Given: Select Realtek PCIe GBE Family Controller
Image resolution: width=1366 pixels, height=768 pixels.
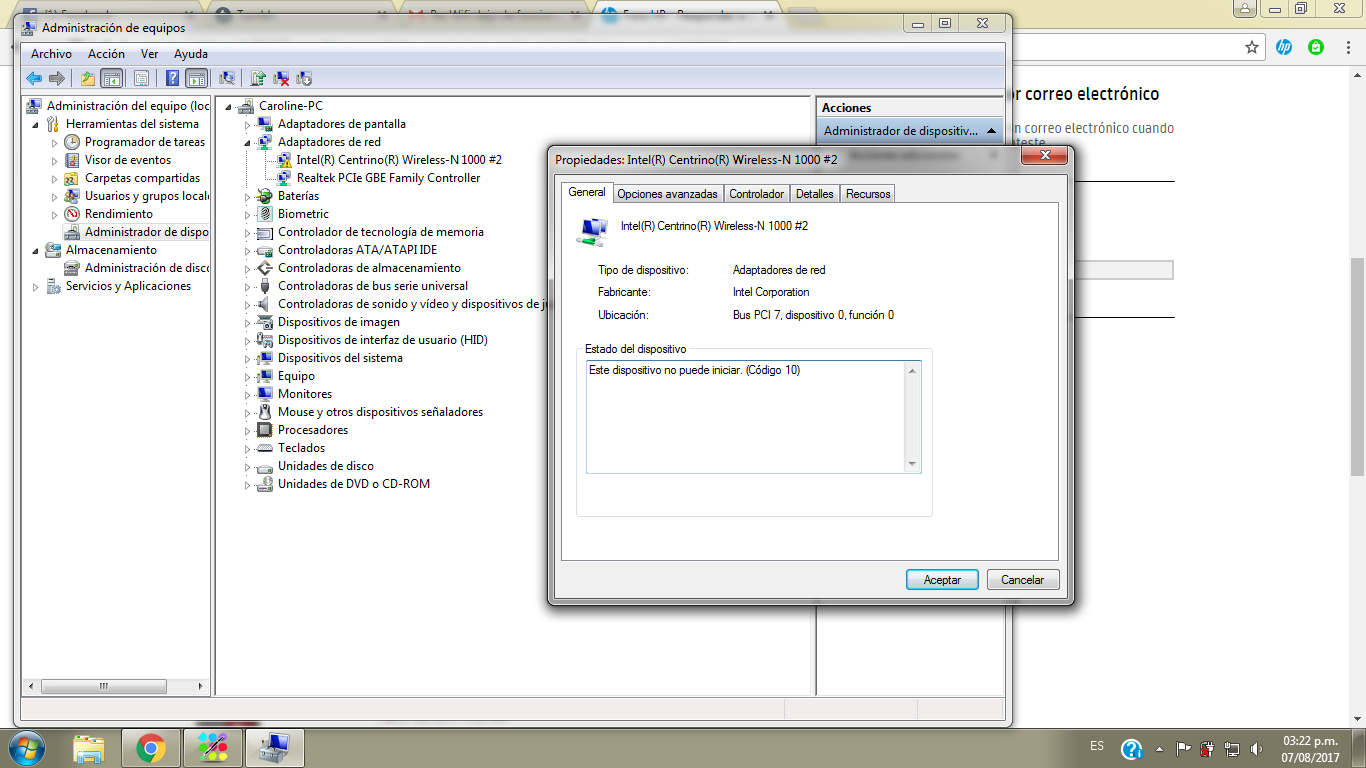Looking at the screenshot, I should pos(388,178).
